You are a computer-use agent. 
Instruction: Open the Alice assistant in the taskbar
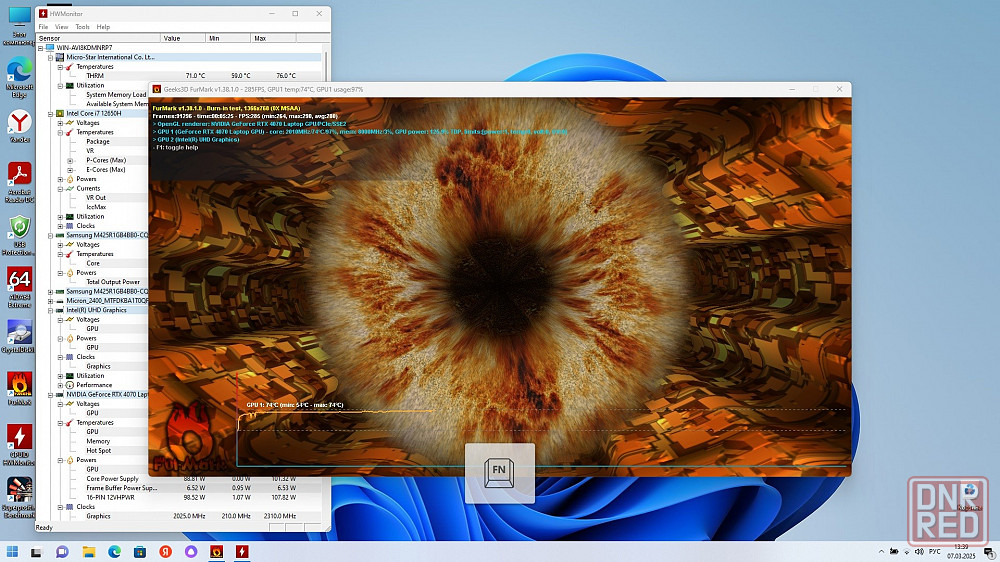191,552
